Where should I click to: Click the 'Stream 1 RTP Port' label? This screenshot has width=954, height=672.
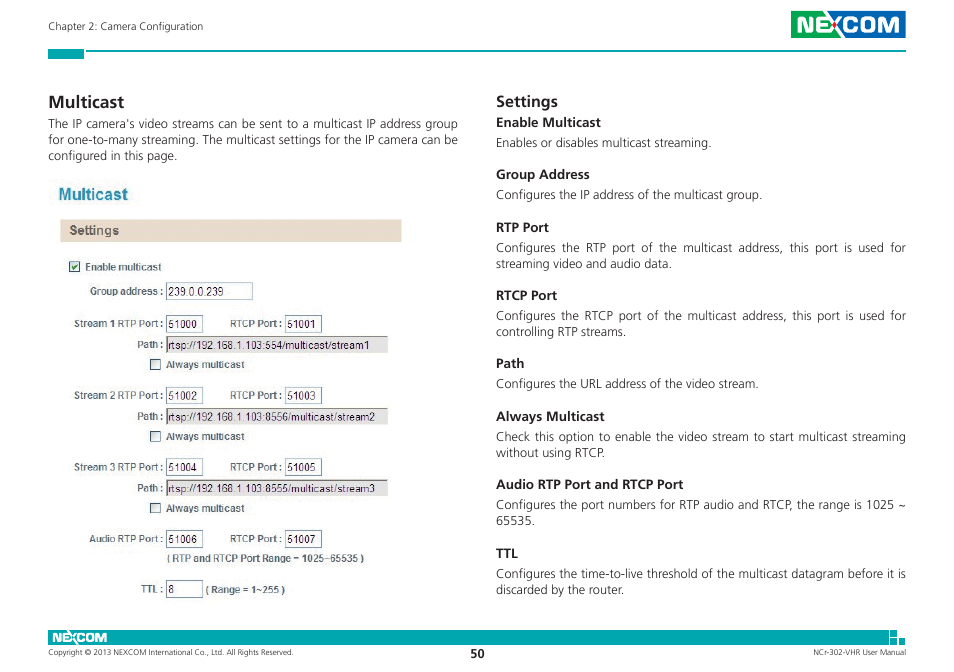pyautogui.click(x=118, y=324)
